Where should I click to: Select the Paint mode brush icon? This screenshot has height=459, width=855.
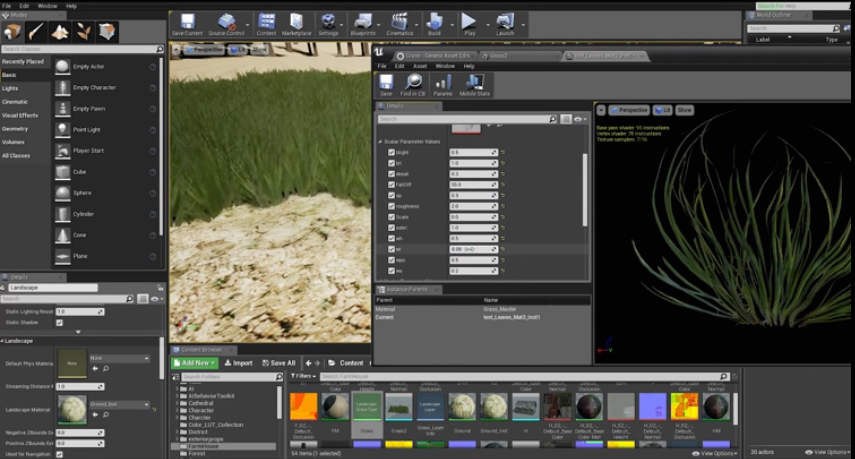(x=36, y=32)
